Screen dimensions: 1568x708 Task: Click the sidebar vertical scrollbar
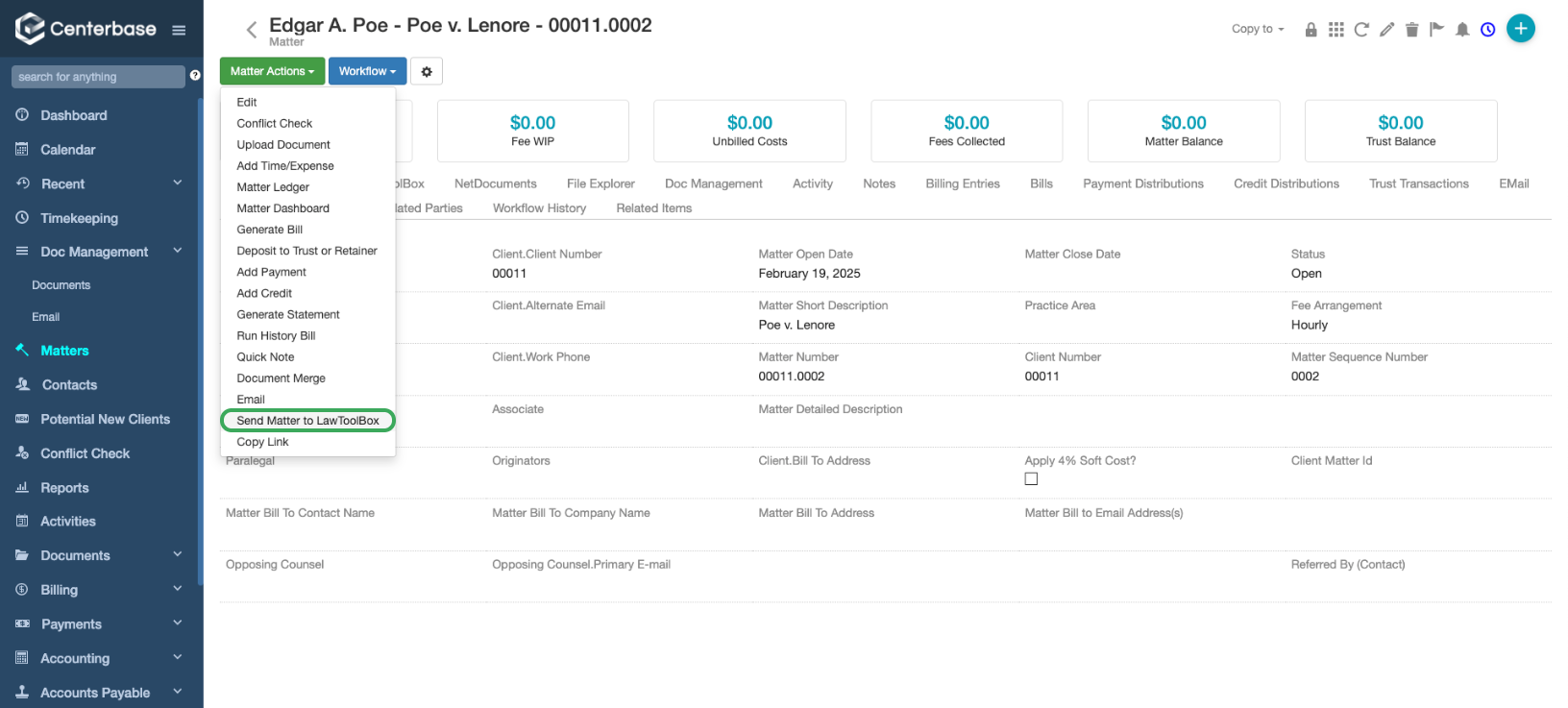tap(200, 341)
